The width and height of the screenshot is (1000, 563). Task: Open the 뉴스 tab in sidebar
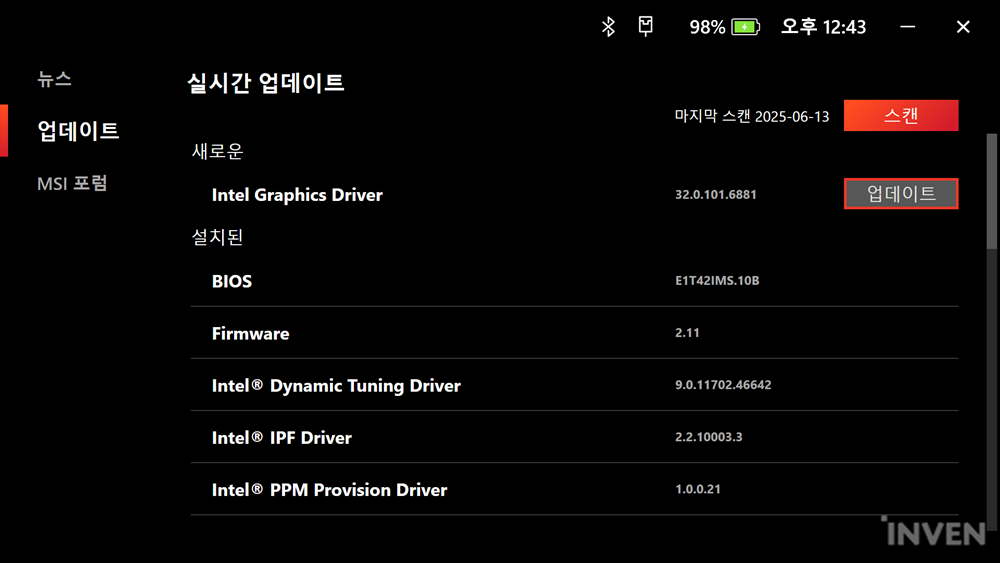click(x=54, y=79)
